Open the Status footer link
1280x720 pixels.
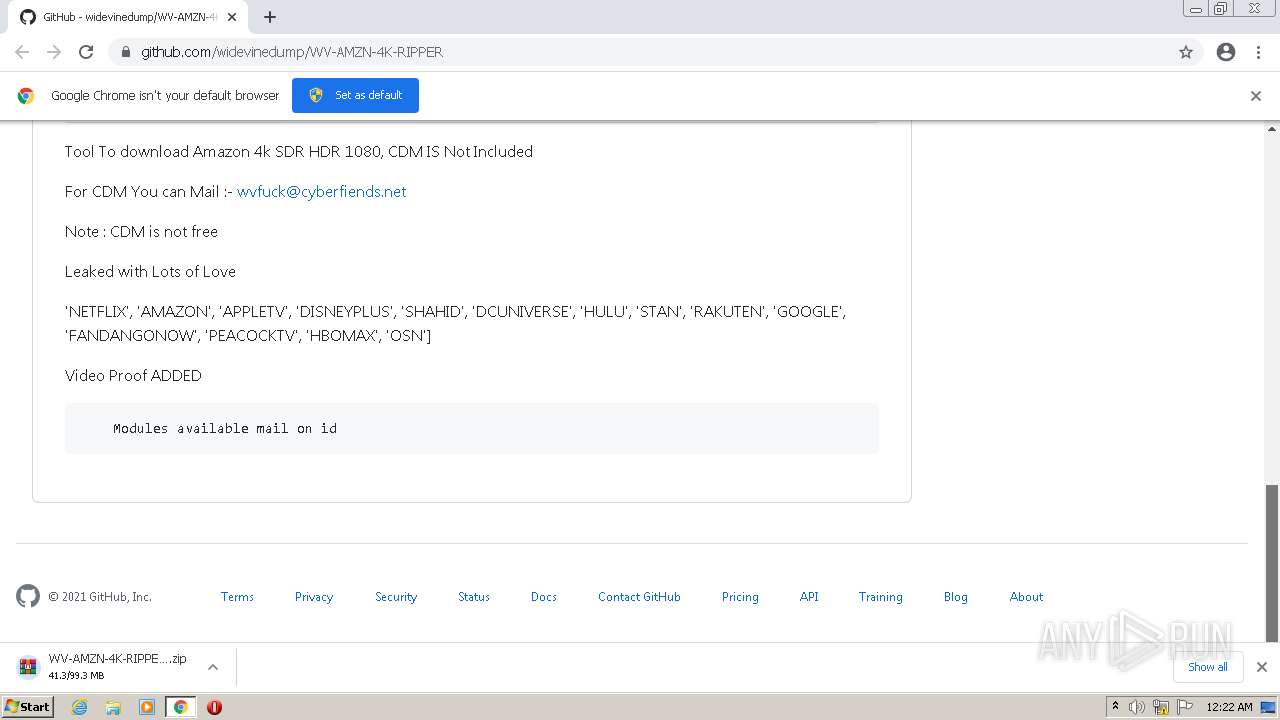click(x=474, y=597)
